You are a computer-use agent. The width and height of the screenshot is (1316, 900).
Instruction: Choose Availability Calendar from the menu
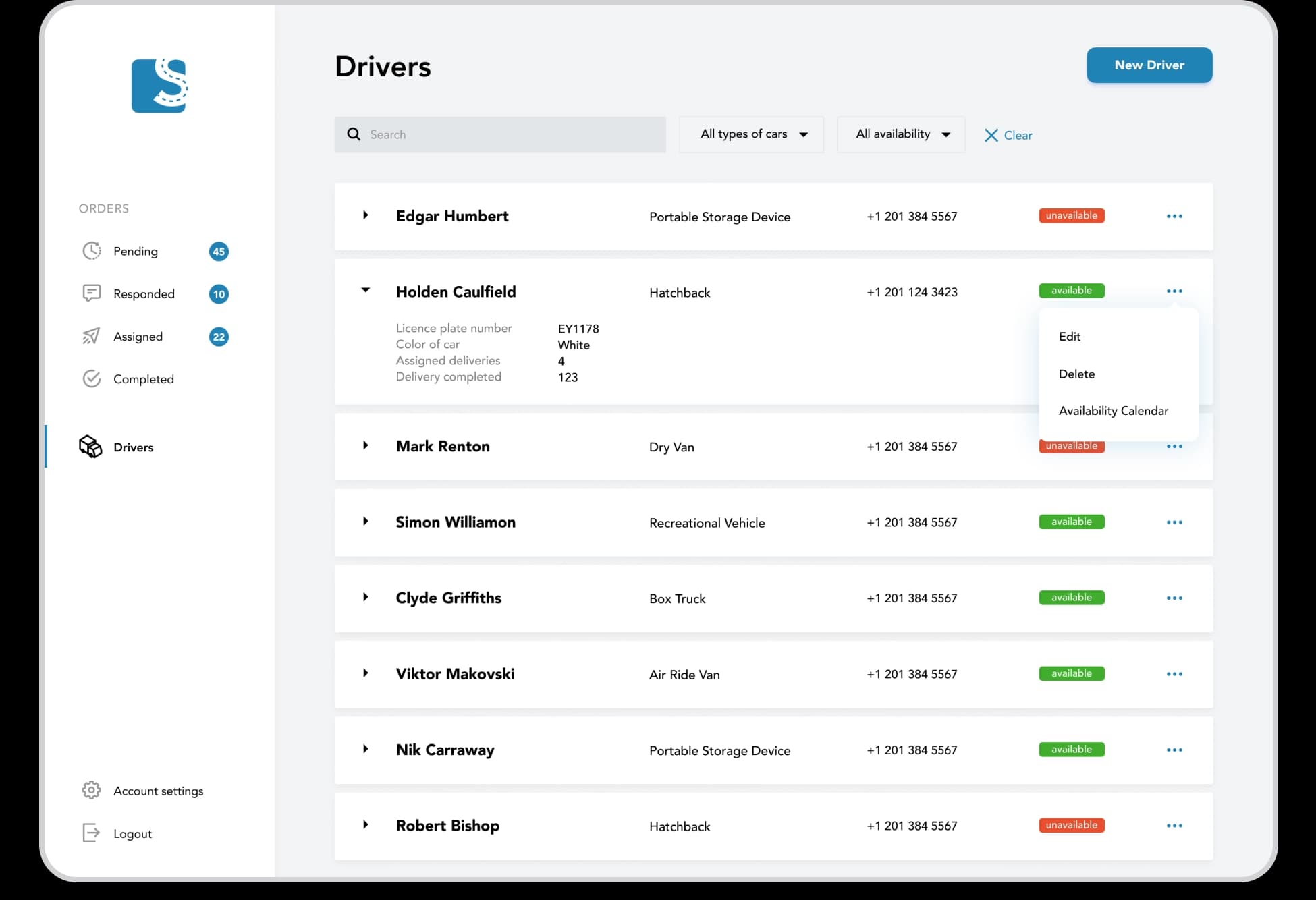(1114, 411)
